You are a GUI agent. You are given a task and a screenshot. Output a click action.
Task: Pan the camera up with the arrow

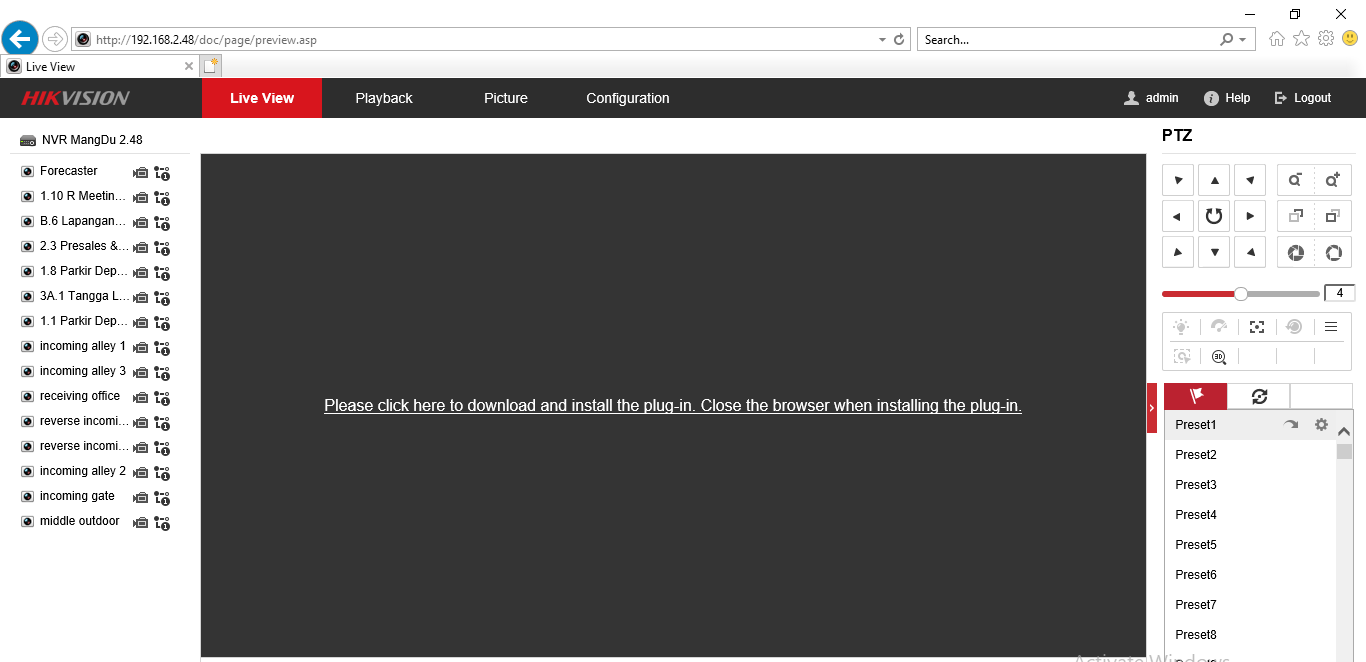[1214, 180]
